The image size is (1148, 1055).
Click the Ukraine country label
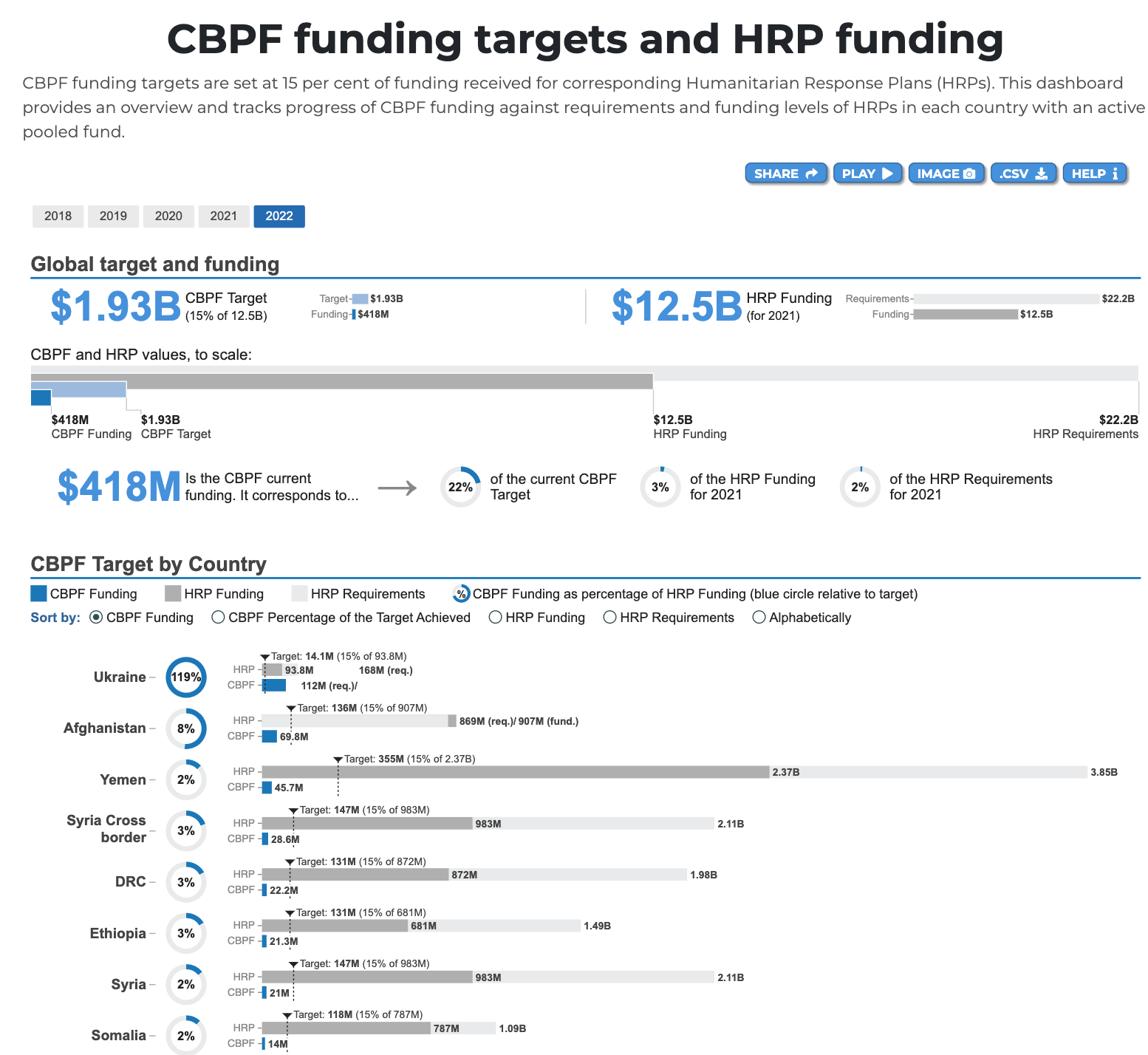click(x=120, y=677)
